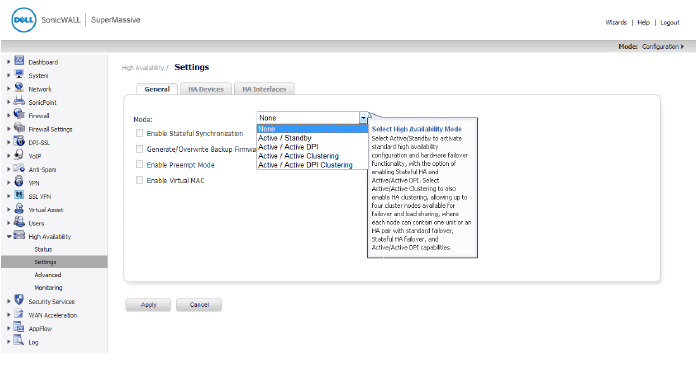700x367 pixels.
Task: Click the Log icon
Action: [19, 341]
